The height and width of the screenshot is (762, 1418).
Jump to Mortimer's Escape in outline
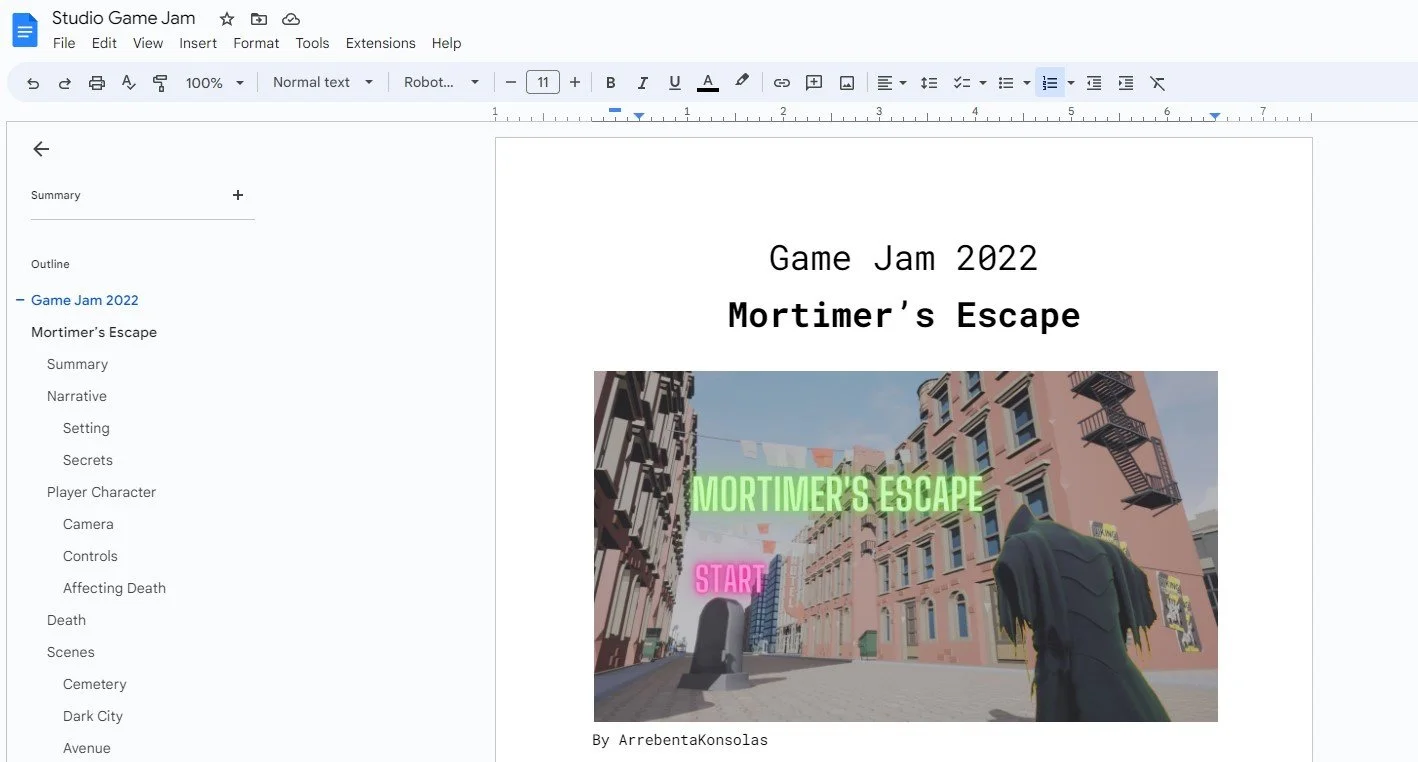(x=94, y=332)
